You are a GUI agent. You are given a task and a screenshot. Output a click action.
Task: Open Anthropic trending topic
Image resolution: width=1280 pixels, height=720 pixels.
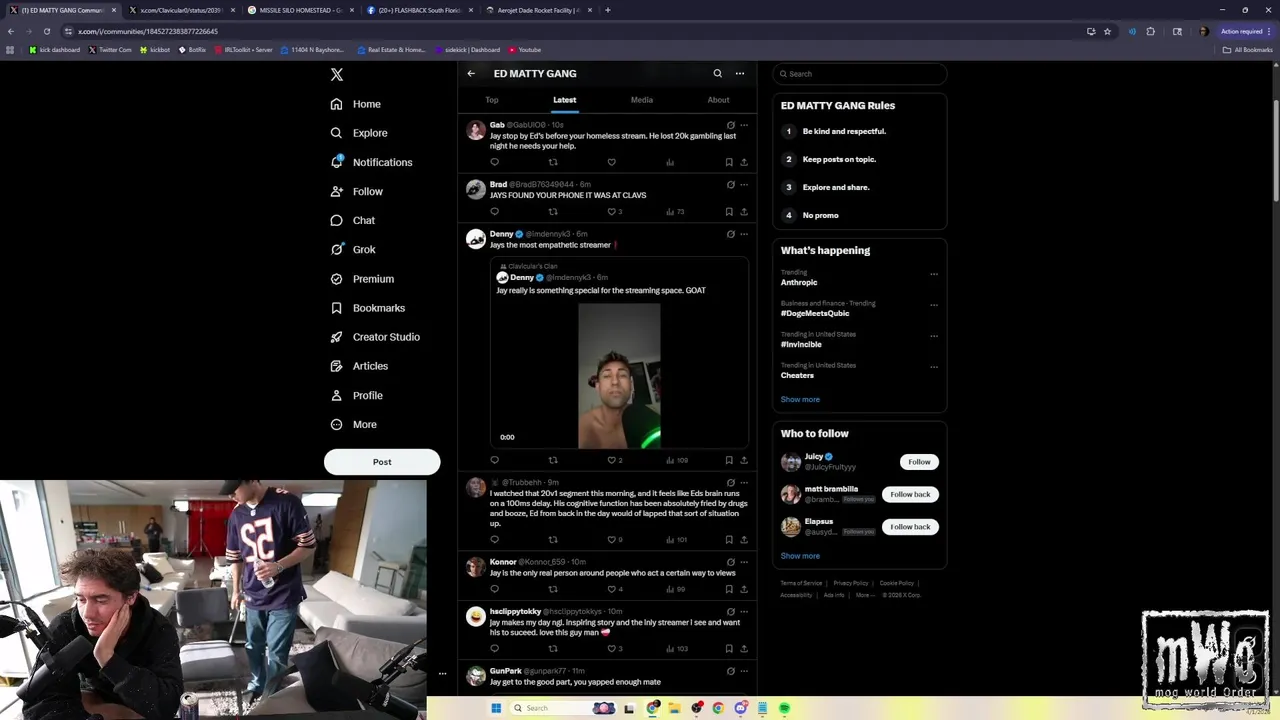[799, 283]
